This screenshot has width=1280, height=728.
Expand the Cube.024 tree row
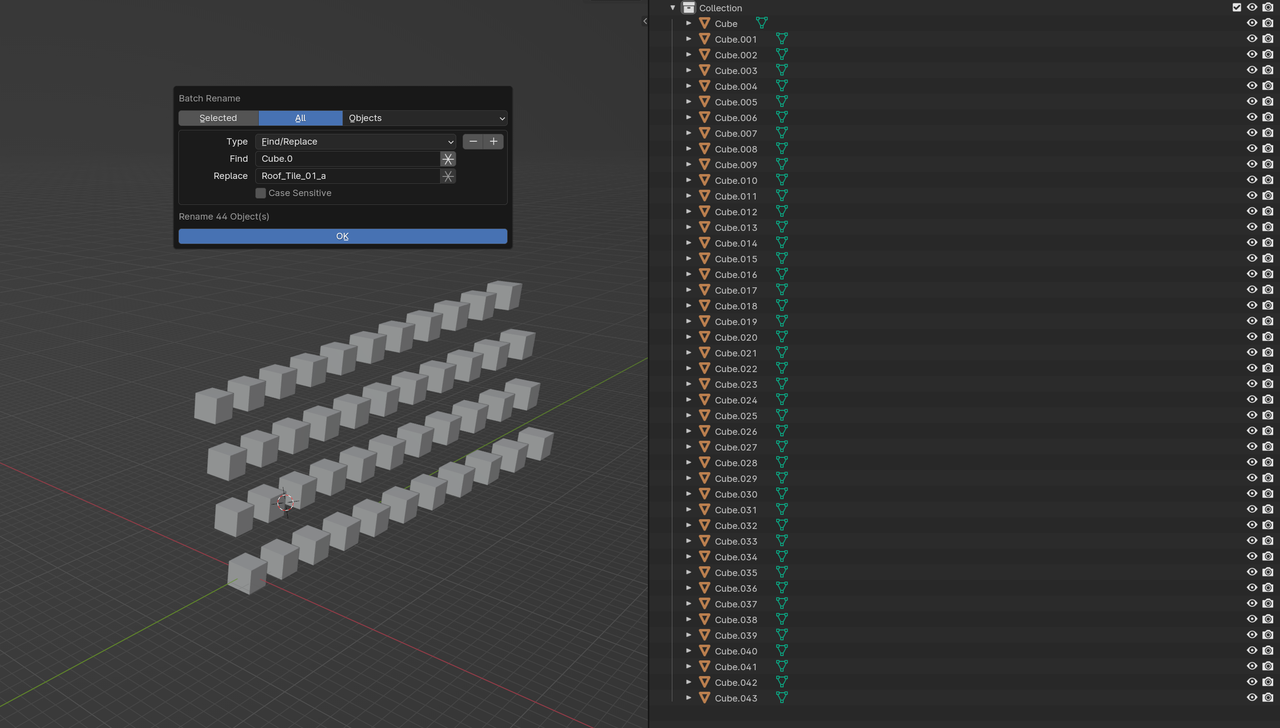[x=689, y=400]
